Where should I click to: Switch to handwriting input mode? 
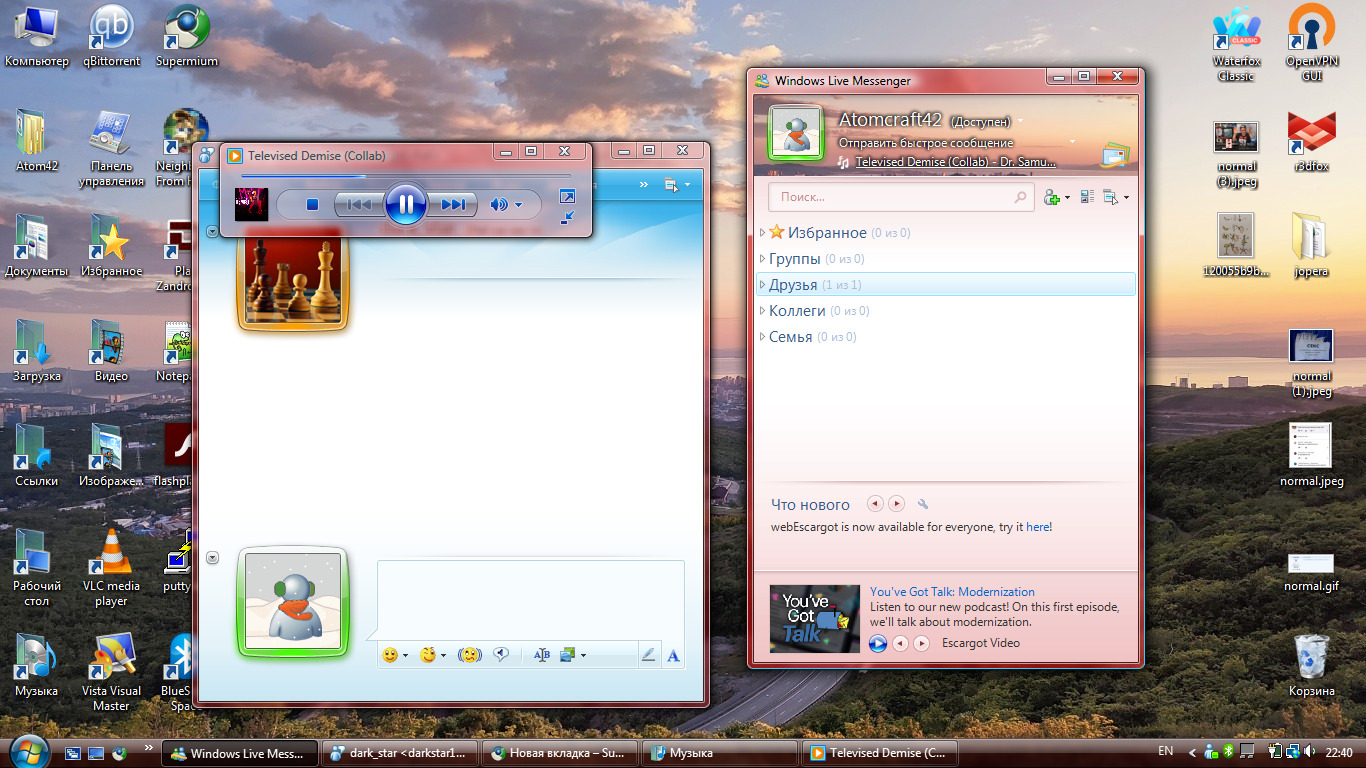click(x=648, y=655)
